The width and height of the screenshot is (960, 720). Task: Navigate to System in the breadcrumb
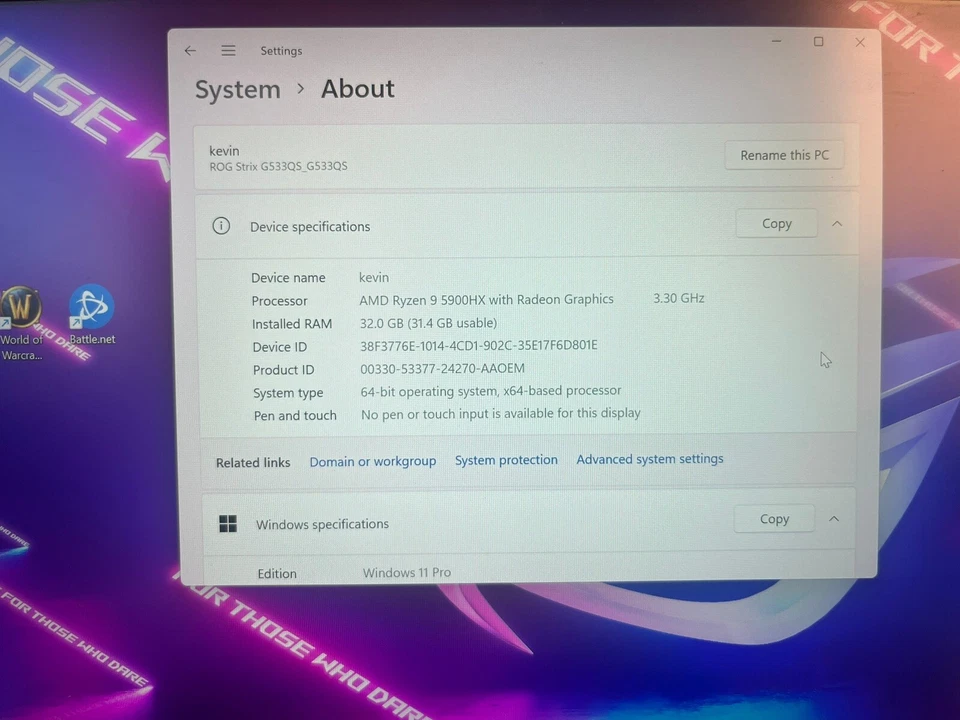click(238, 90)
